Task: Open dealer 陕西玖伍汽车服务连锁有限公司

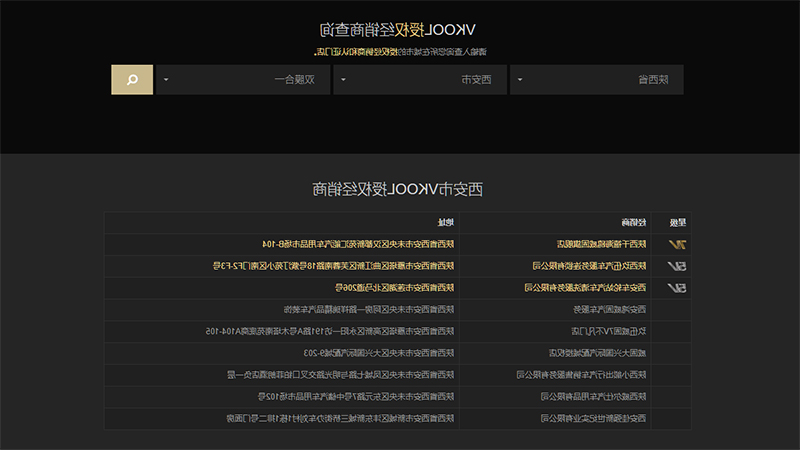Action: coord(589,266)
